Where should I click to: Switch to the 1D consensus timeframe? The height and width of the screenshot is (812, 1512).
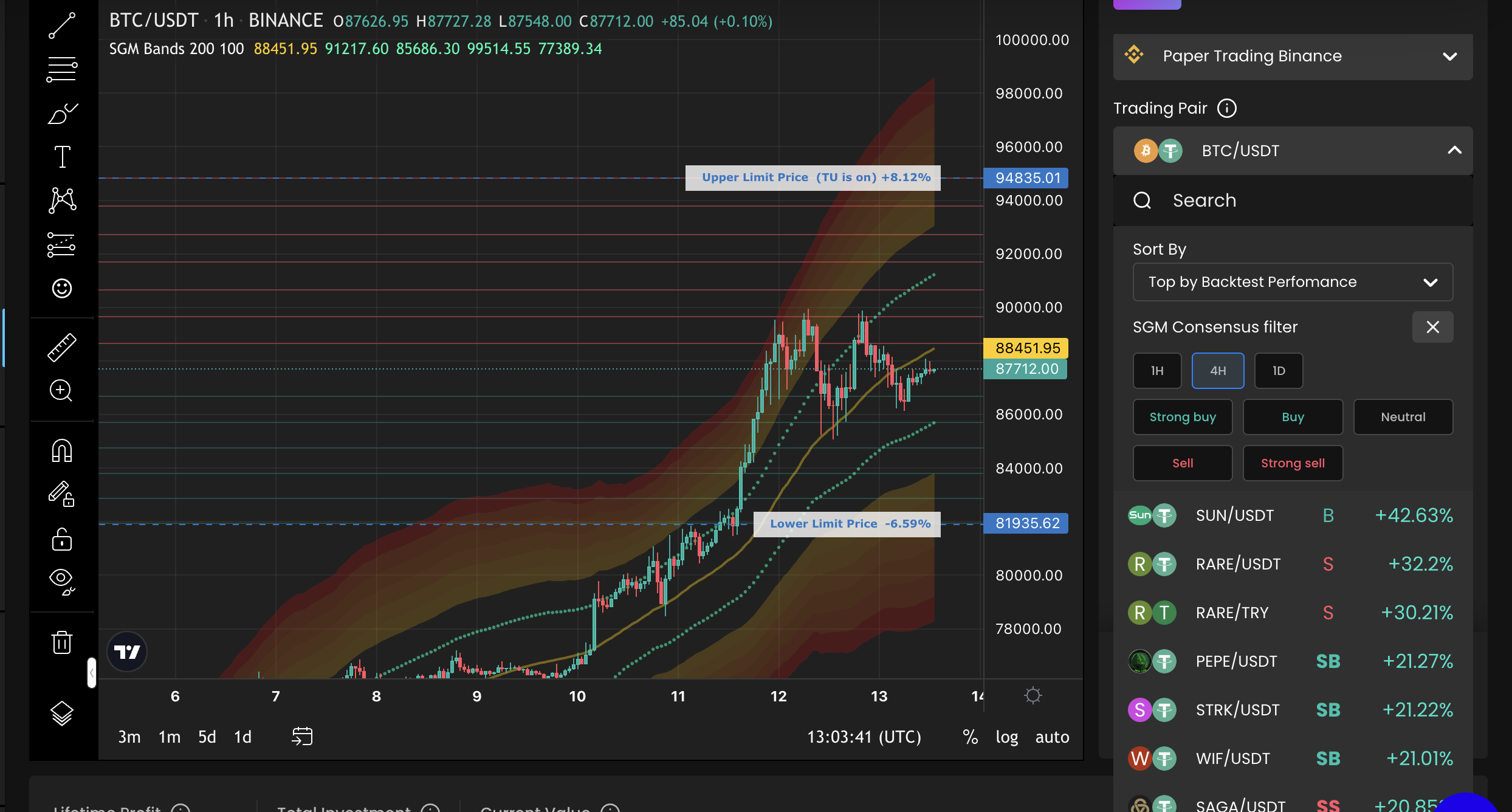click(x=1279, y=371)
